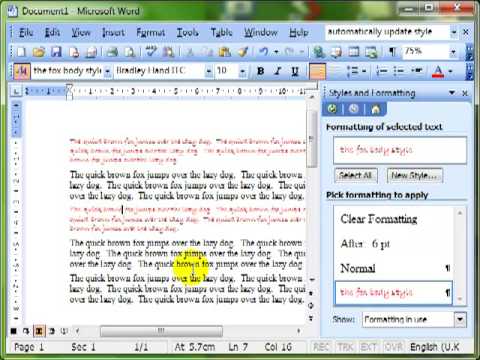Image resolution: width=480 pixels, height=360 pixels.
Task: Click the Font Color A icon
Action: 438,71
